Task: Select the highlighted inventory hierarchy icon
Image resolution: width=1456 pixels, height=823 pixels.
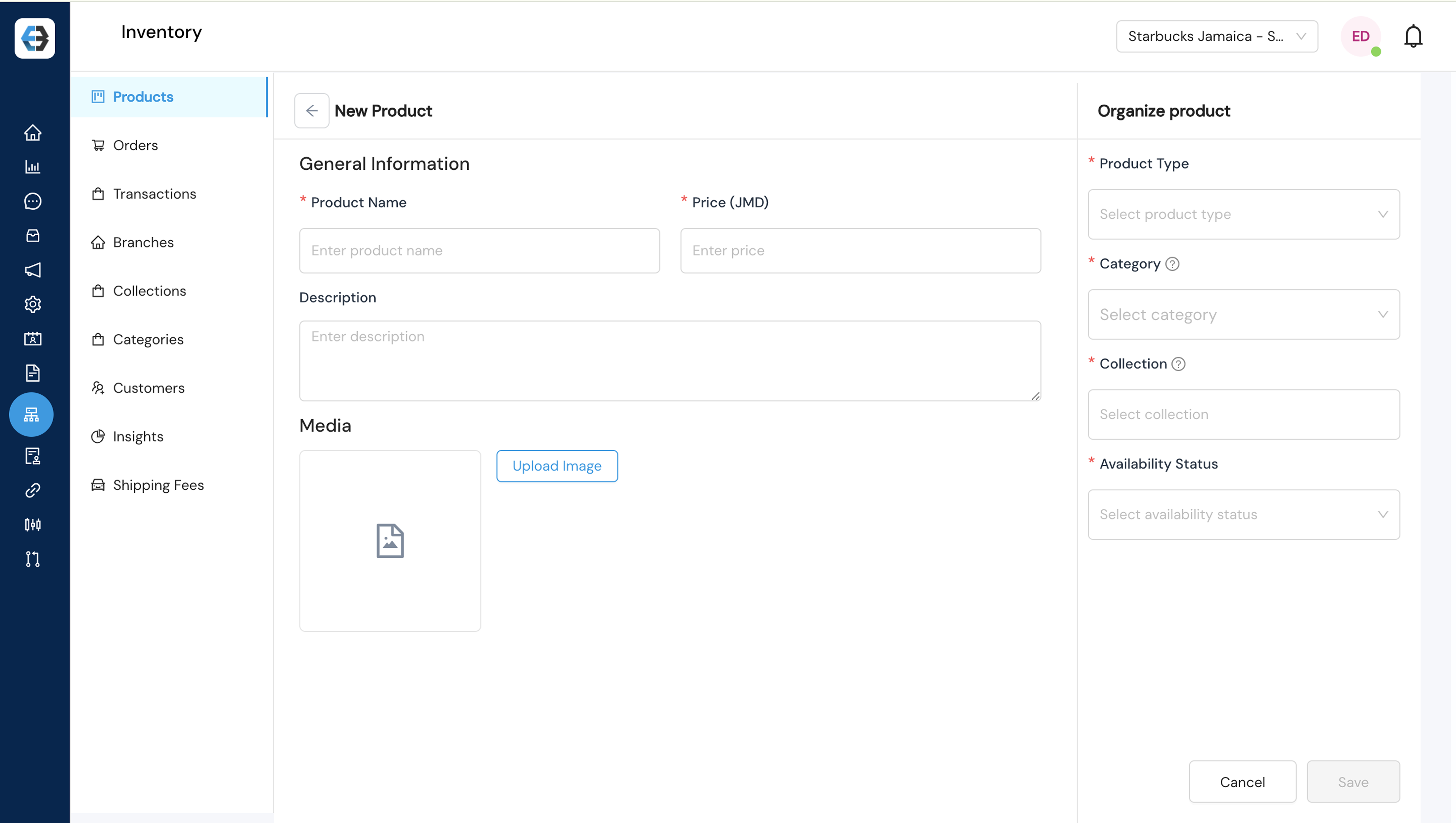Action: pyautogui.click(x=32, y=414)
